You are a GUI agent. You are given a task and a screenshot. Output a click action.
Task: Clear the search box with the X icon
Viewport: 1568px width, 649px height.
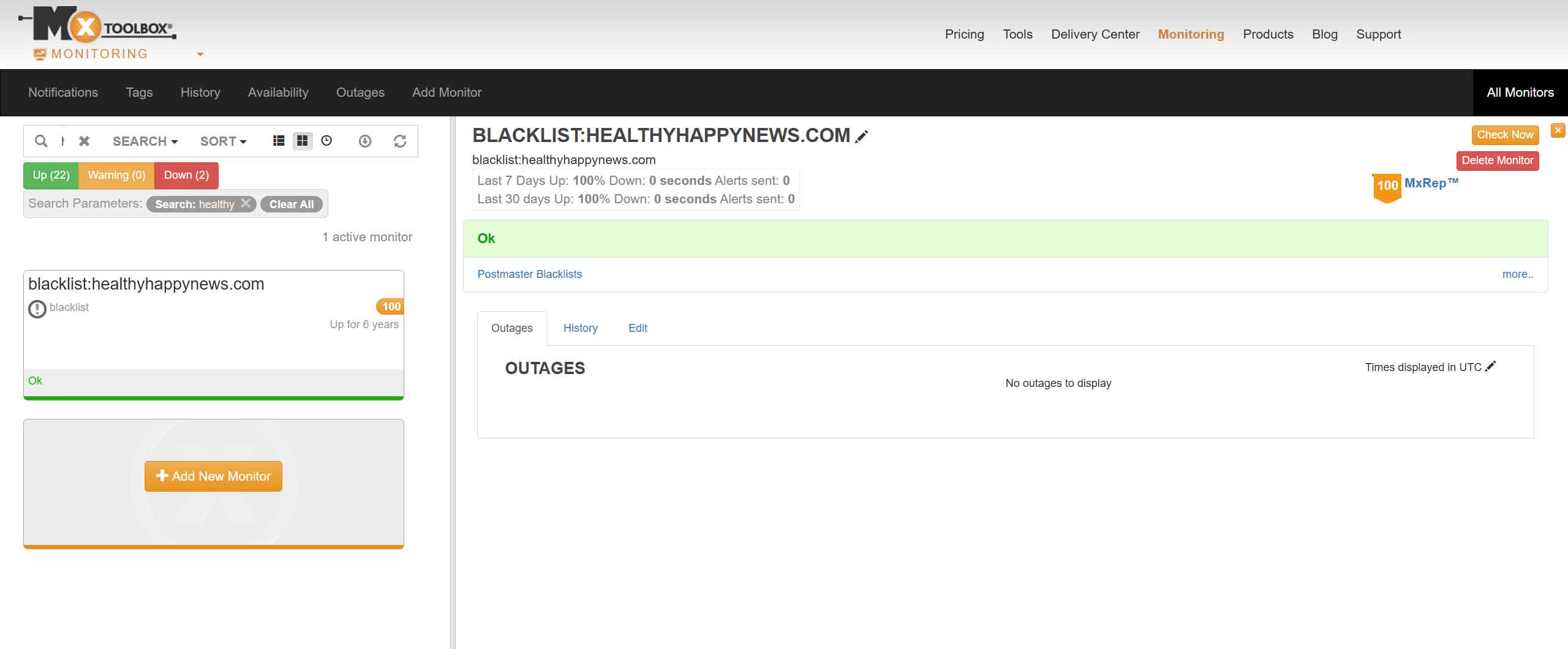click(x=85, y=141)
